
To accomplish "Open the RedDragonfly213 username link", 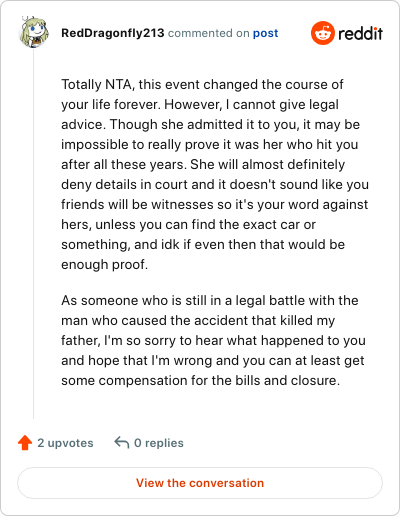I will click(x=113, y=33).
